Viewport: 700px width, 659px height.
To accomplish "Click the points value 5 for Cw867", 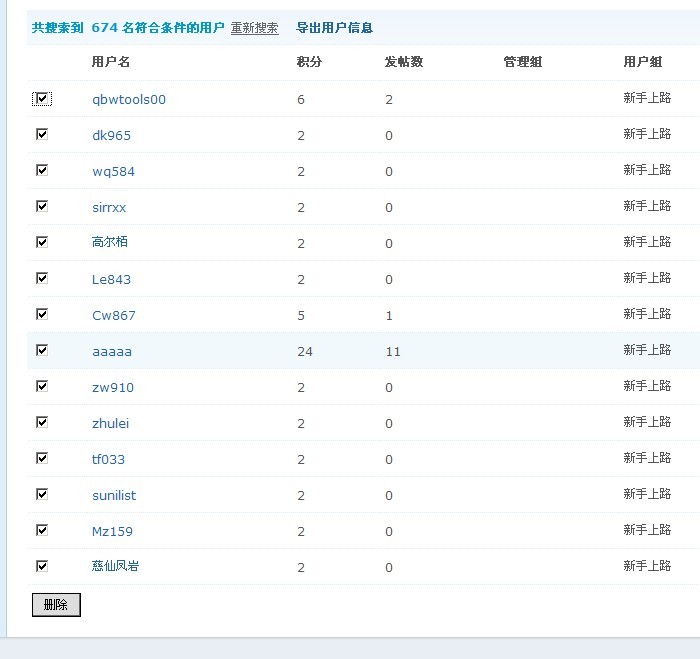I will [x=301, y=316].
